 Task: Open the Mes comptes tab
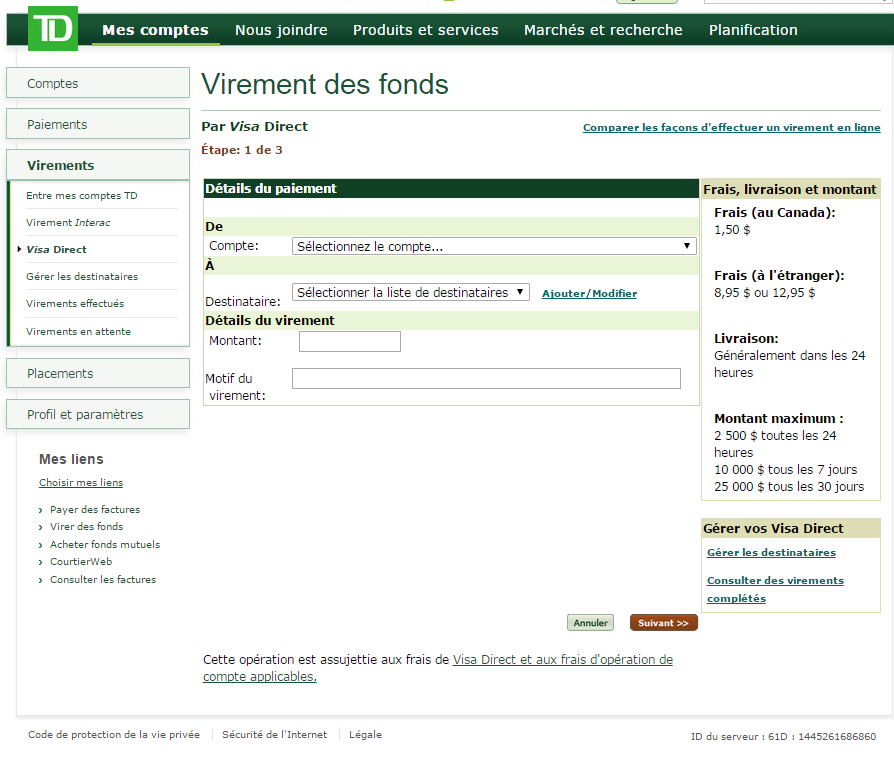tap(156, 30)
